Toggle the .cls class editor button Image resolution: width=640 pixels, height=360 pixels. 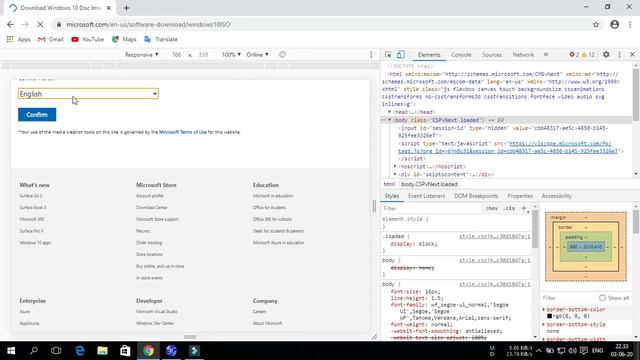[509, 208]
